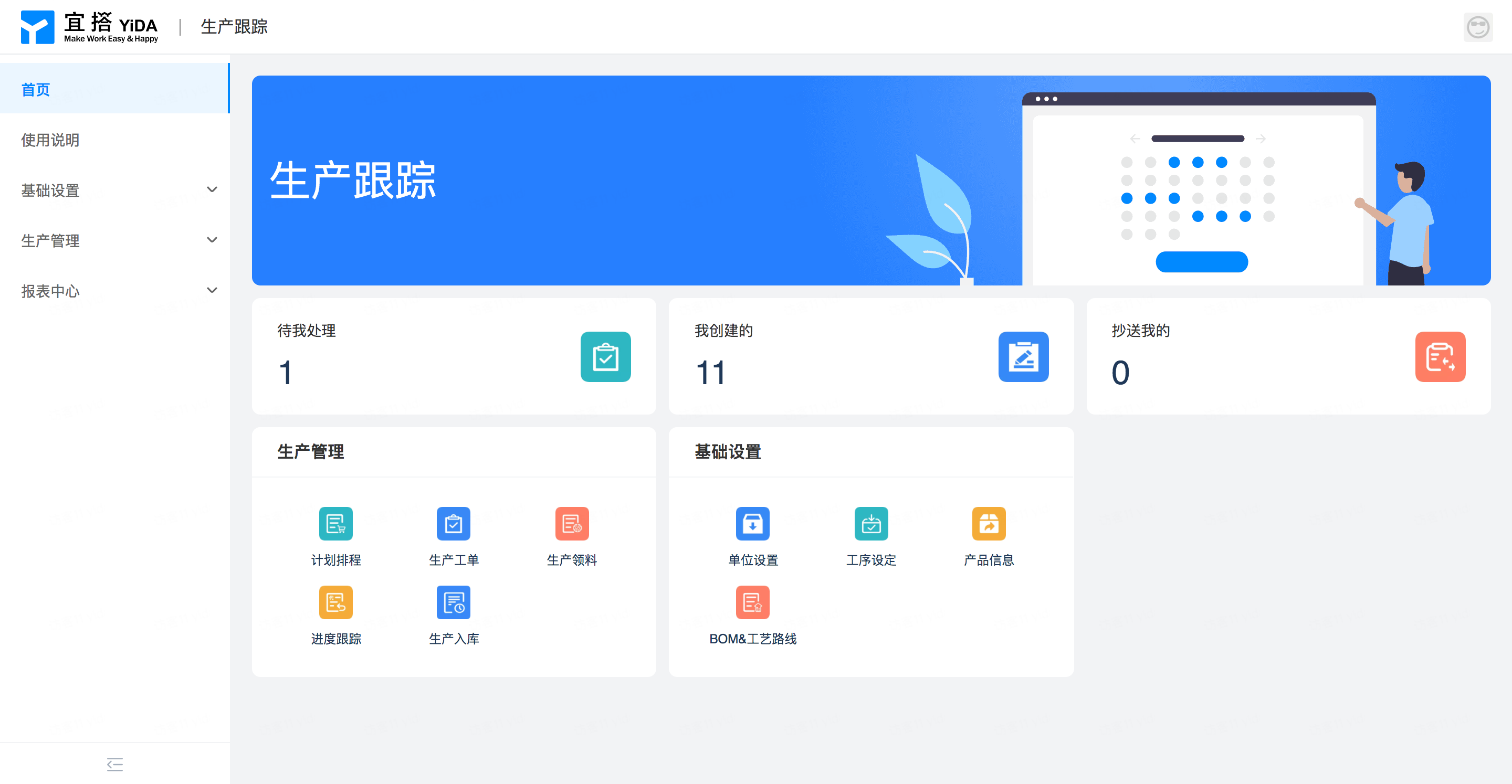Screen dimensions: 1512x784
Task: Click the YiDA logo in header
Action: [89, 27]
